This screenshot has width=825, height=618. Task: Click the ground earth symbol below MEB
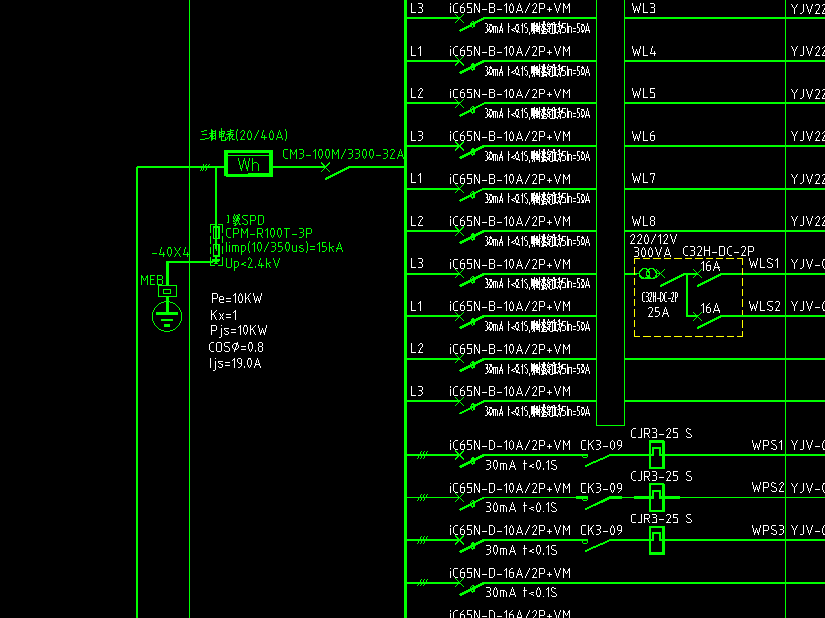167,316
